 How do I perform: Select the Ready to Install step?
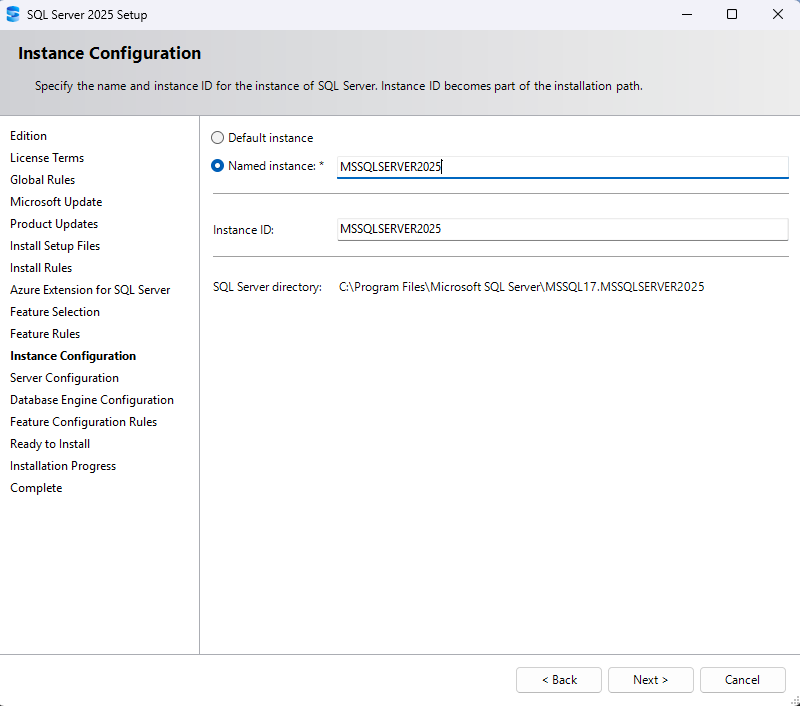point(49,443)
